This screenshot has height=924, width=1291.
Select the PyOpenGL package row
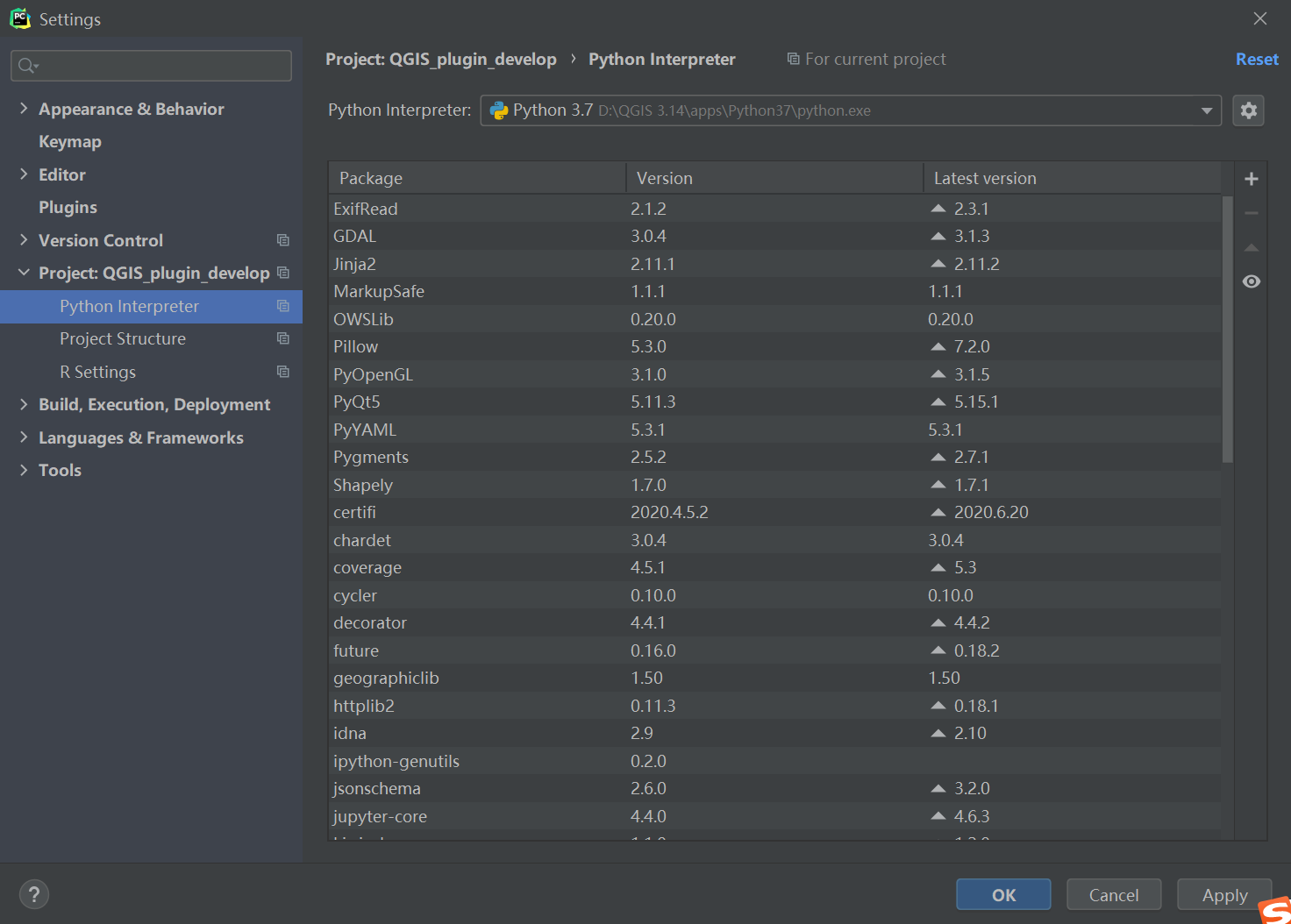[774, 374]
